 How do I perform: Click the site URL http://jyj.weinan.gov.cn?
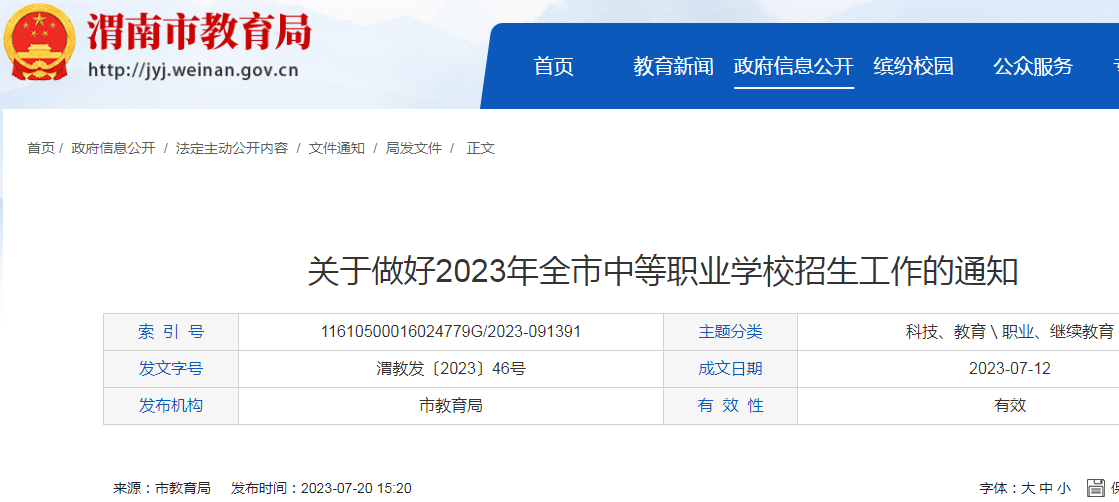point(193,71)
